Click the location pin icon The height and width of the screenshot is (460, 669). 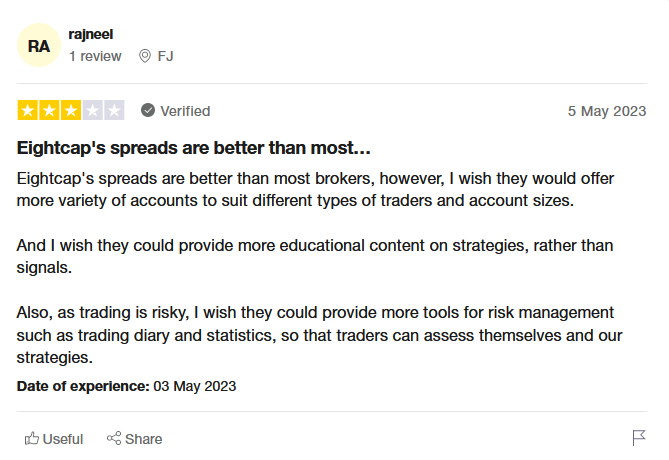tap(145, 56)
